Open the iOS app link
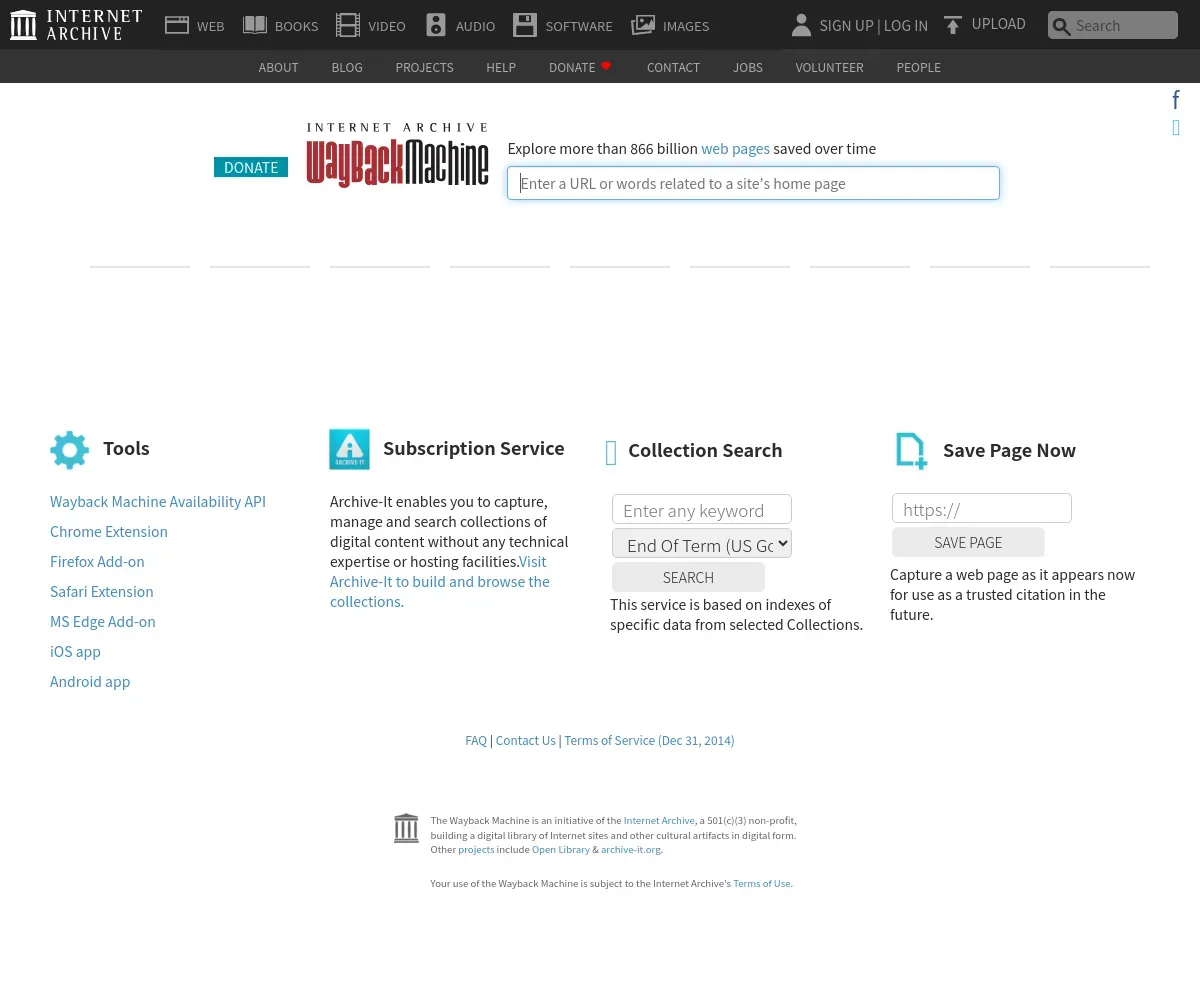Image resolution: width=1200 pixels, height=1000 pixels. pos(75,651)
